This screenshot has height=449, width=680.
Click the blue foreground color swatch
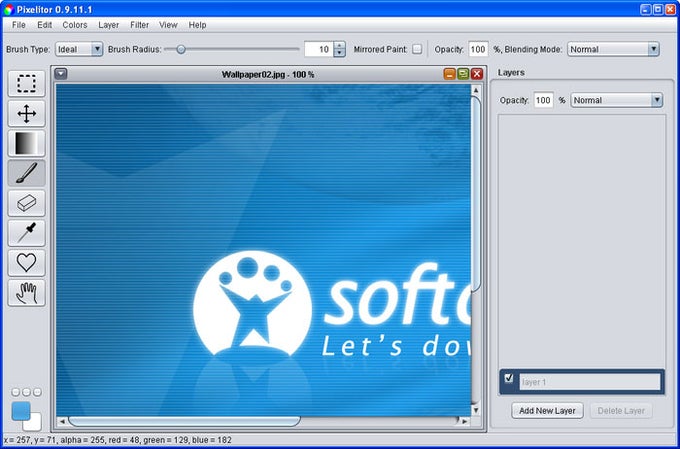pyautogui.click(x=20, y=410)
